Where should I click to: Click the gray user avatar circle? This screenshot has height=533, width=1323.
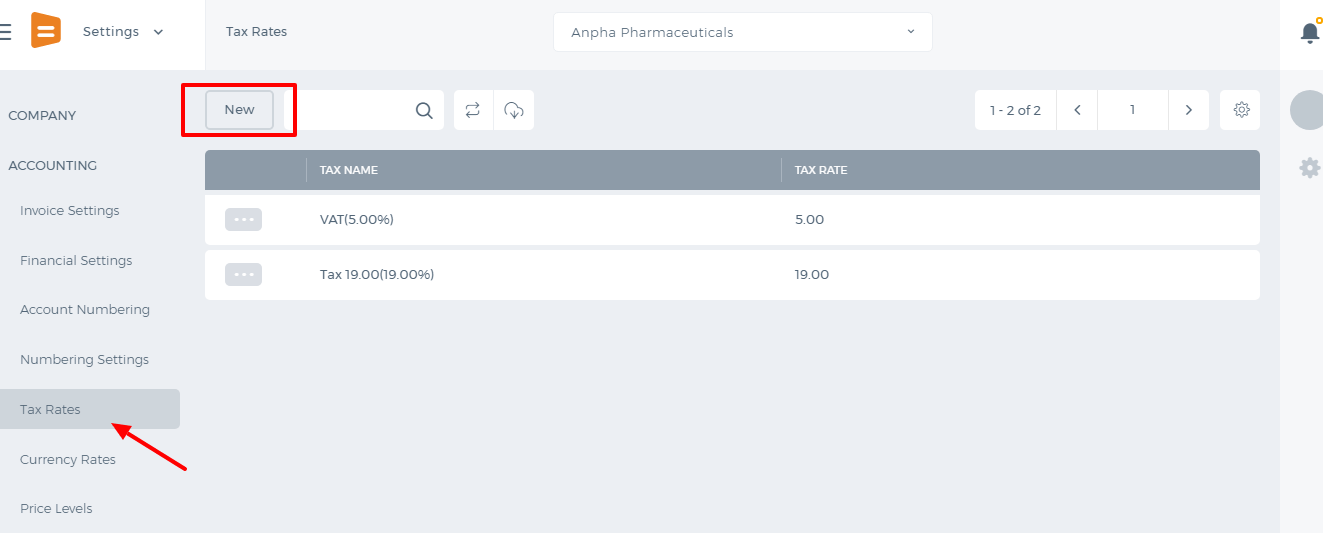click(1308, 110)
